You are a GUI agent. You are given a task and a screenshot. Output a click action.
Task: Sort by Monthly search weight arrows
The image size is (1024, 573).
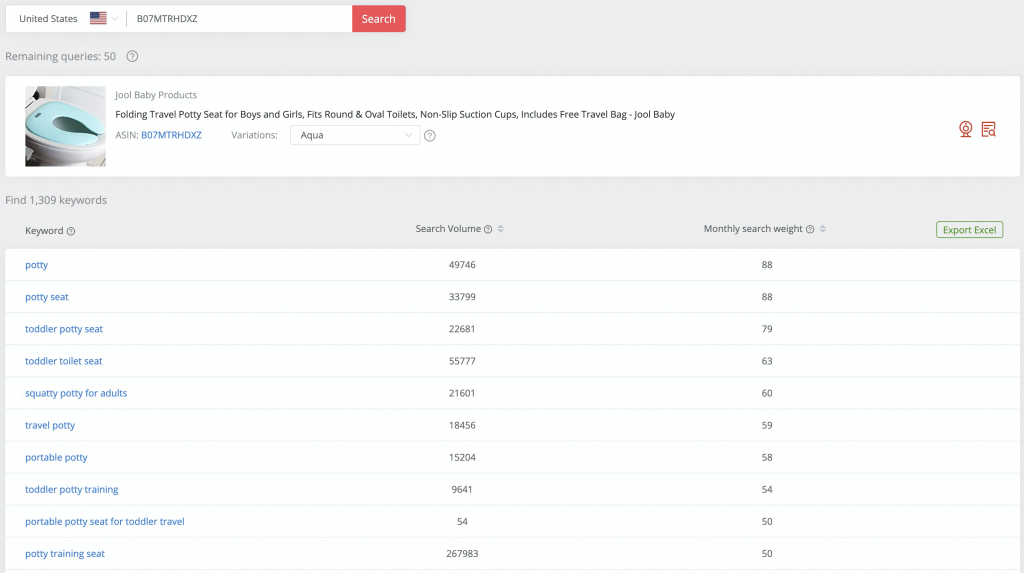click(823, 229)
